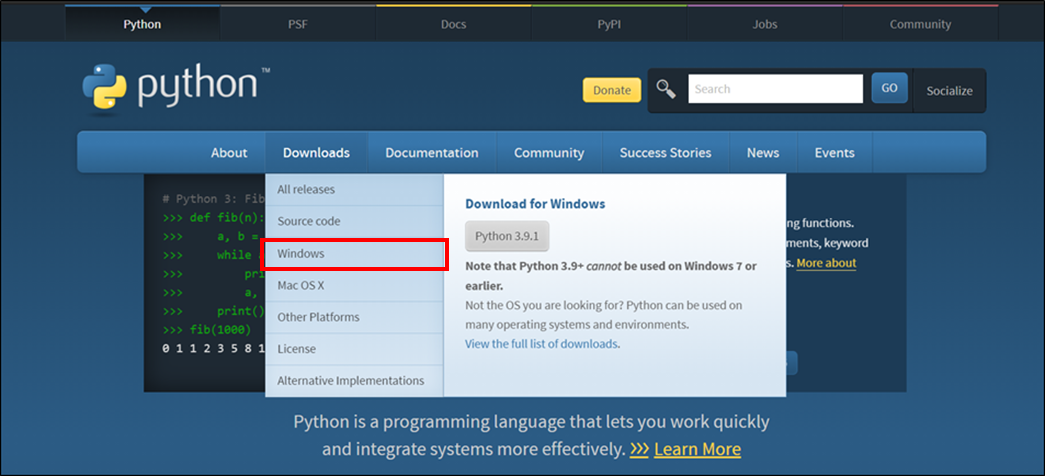Open the Community navigation menu item
This screenshot has width=1045, height=476.
point(549,153)
